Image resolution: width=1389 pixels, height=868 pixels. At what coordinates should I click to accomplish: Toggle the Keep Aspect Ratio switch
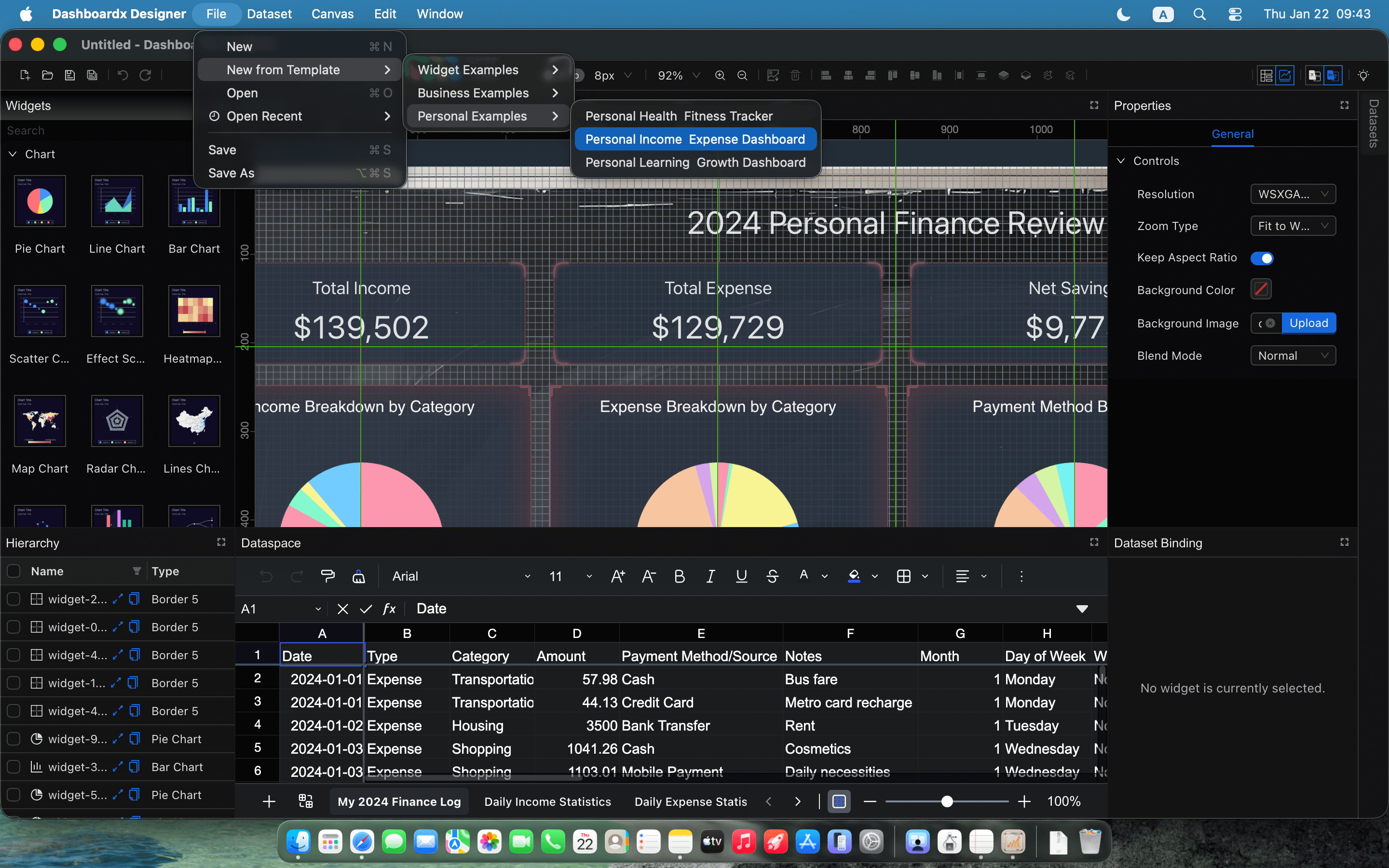(x=1262, y=258)
